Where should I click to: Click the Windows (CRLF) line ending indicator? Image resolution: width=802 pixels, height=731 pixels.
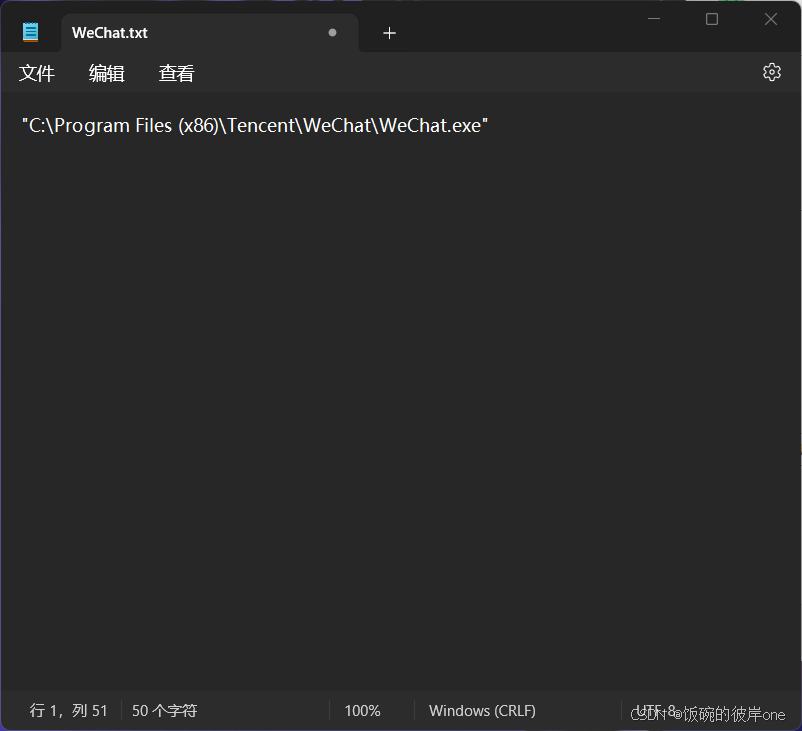(482, 711)
